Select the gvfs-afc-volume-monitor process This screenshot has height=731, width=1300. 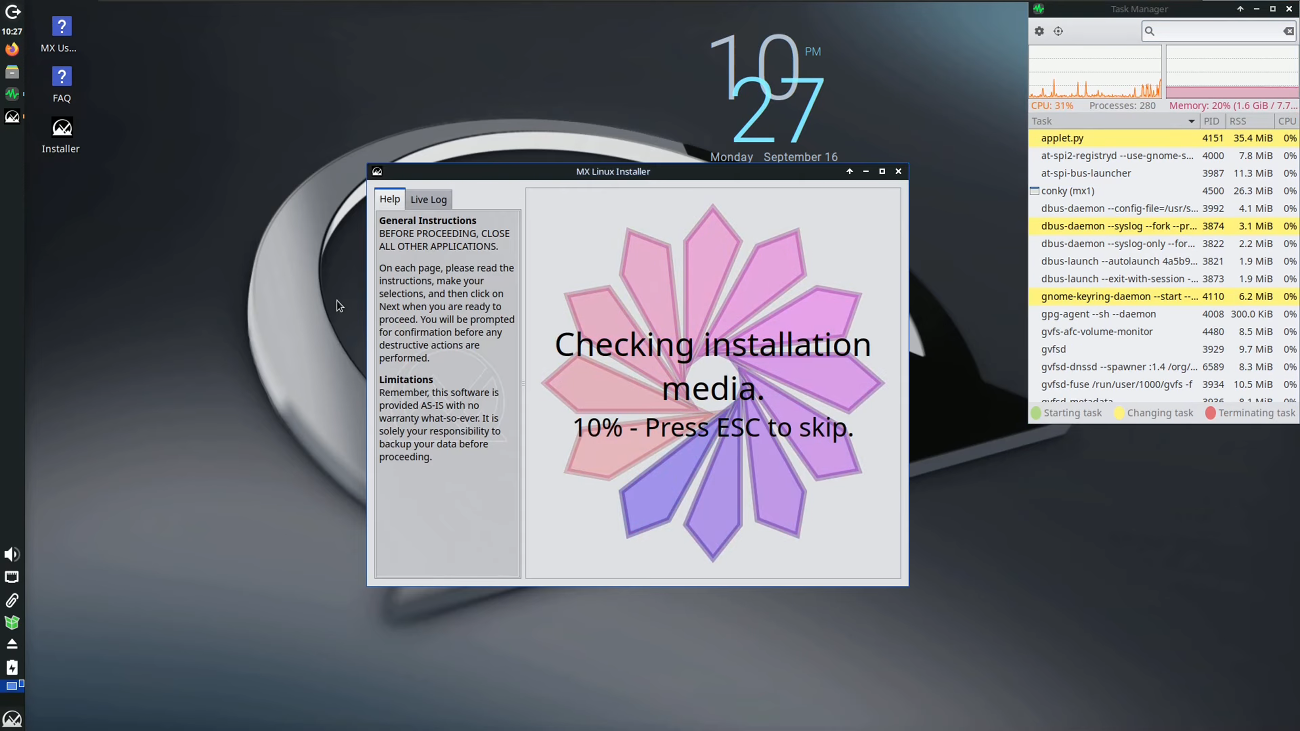click(1164, 331)
